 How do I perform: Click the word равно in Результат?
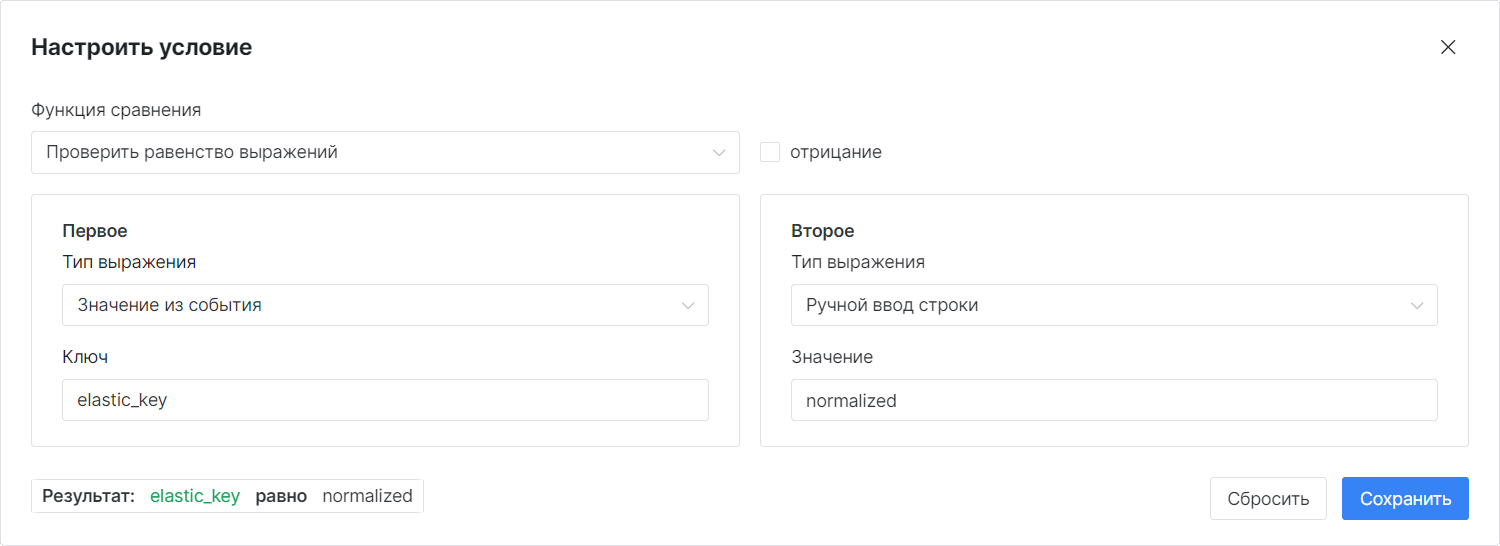pyautogui.click(x=281, y=496)
